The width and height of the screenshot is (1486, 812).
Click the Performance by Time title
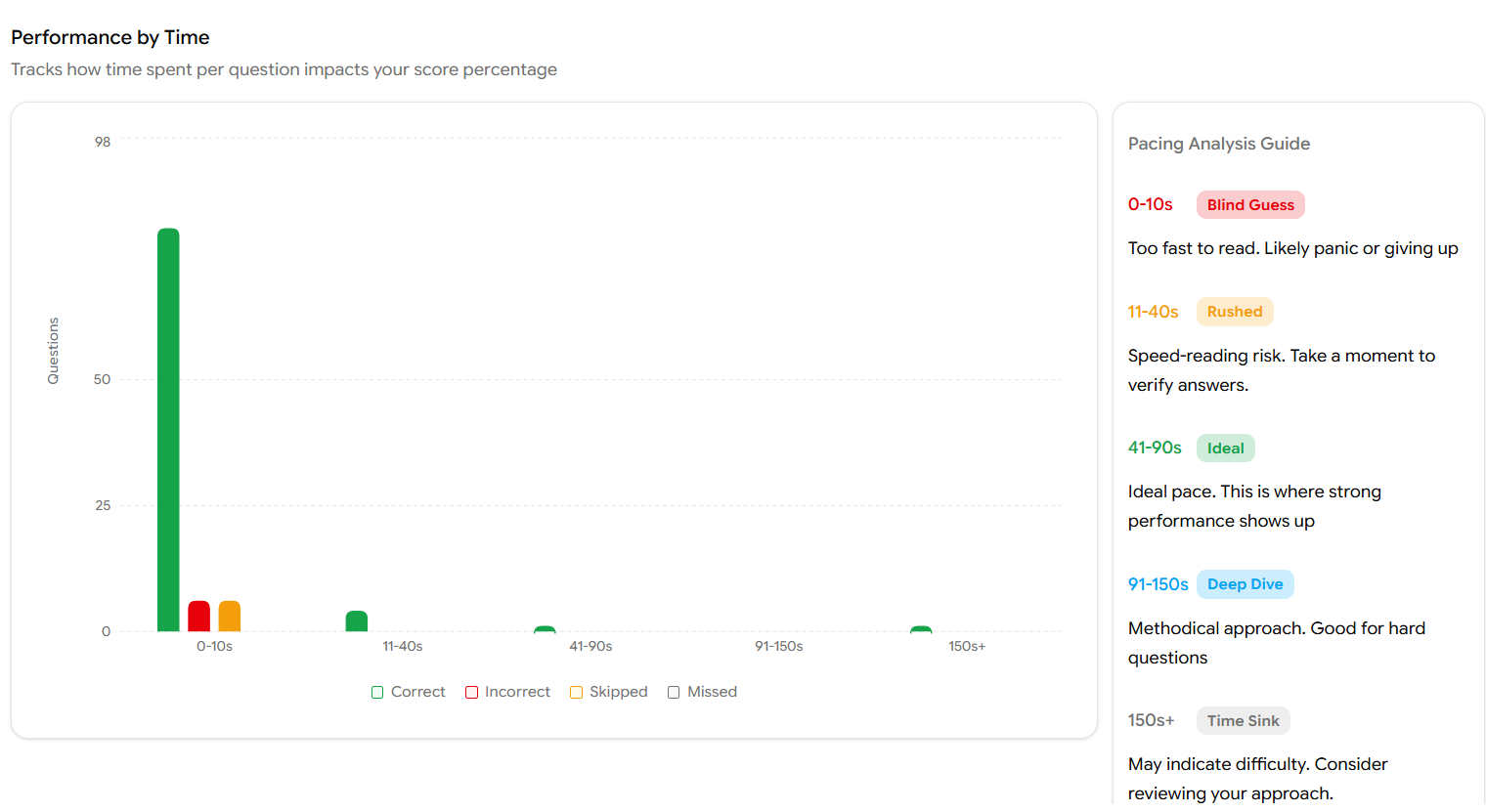point(110,37)
